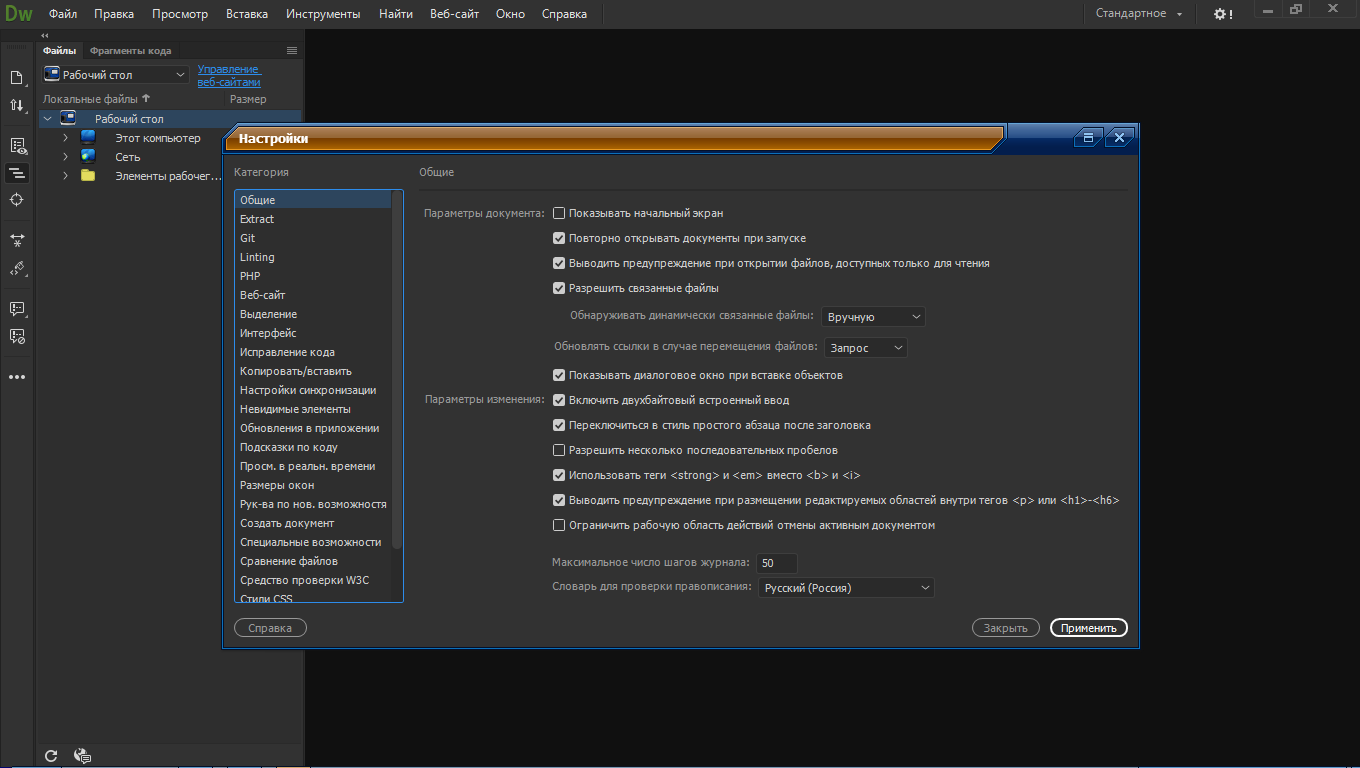Click the Этот компьютер computer icon
Screen dimensions: 1360x768
click(88, 138)
